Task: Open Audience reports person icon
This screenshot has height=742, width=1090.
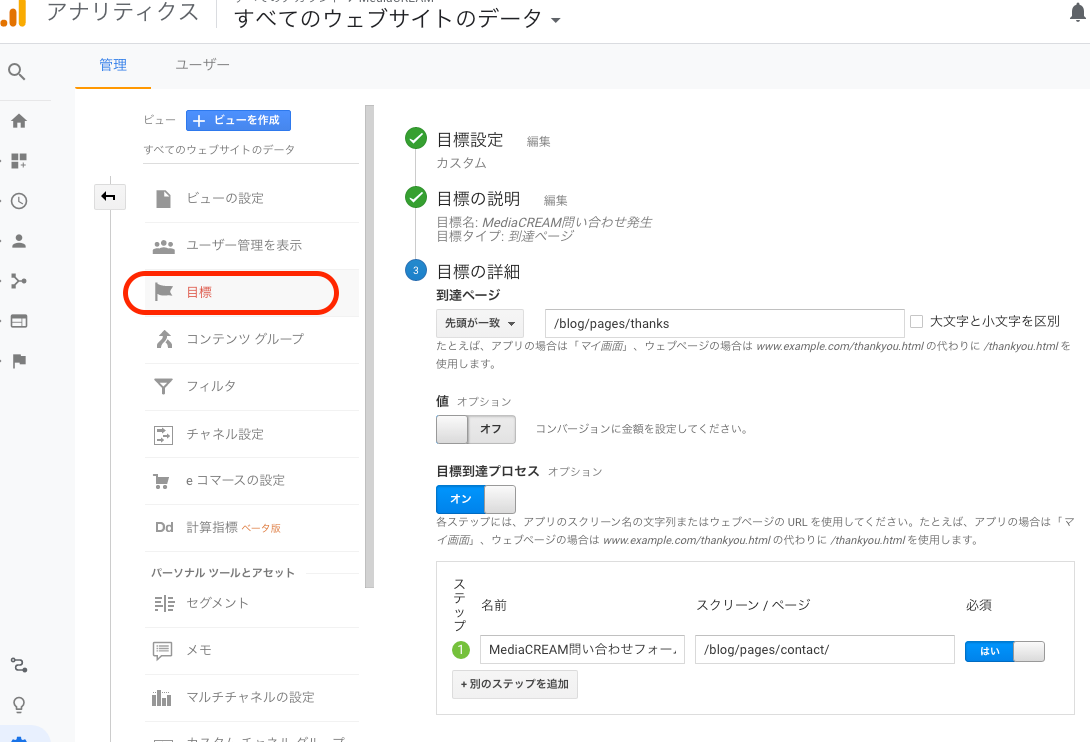Action: click(x=19, y=241)
